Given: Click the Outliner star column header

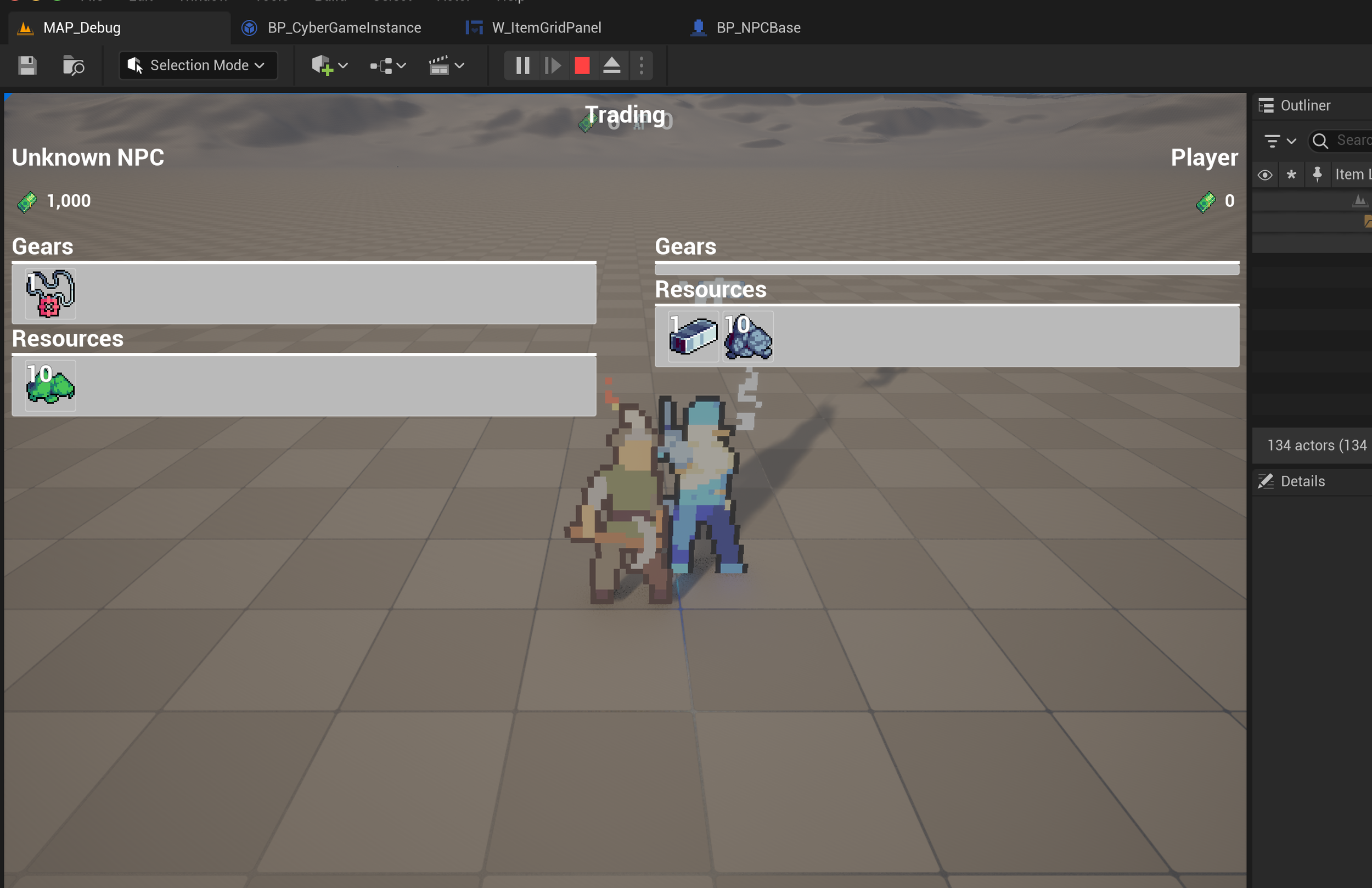Looking at the screenshot, I should tap(1291, 175).
